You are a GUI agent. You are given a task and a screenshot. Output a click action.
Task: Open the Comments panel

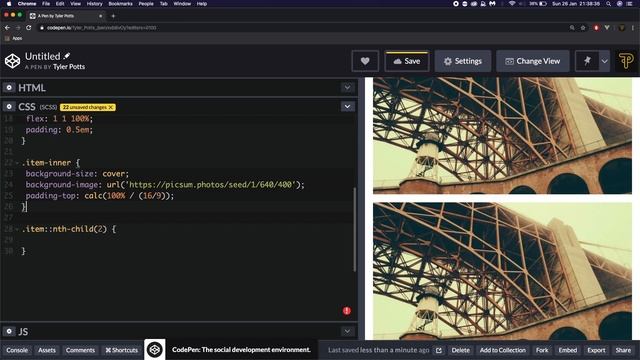(x=80, y=350)
